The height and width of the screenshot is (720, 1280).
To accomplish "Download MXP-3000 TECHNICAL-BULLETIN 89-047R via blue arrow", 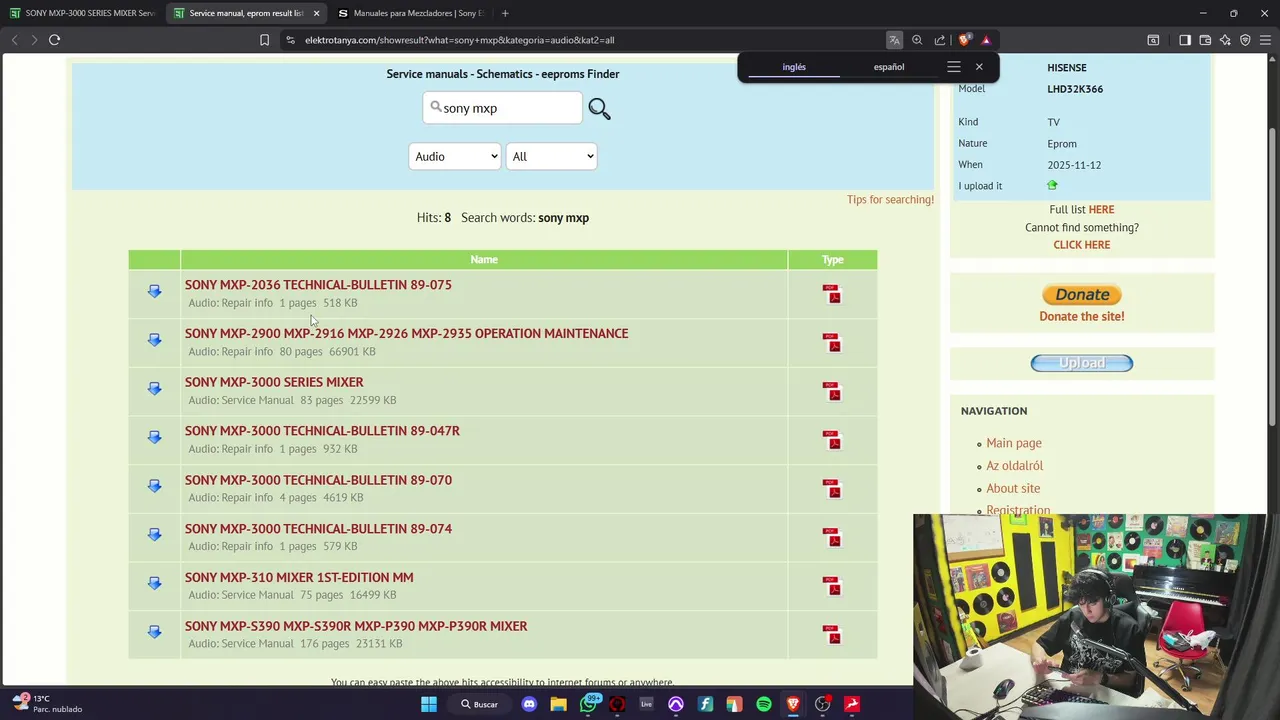I will pyautogui.click(x=154, y=437).
